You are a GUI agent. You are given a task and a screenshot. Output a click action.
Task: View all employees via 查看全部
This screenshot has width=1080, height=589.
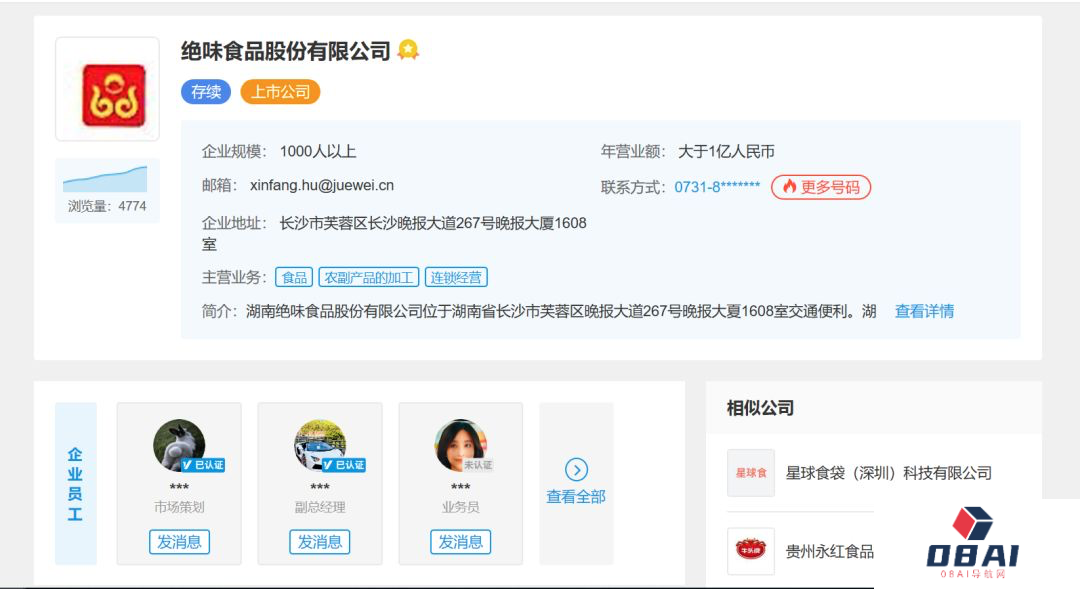[576, 497]
